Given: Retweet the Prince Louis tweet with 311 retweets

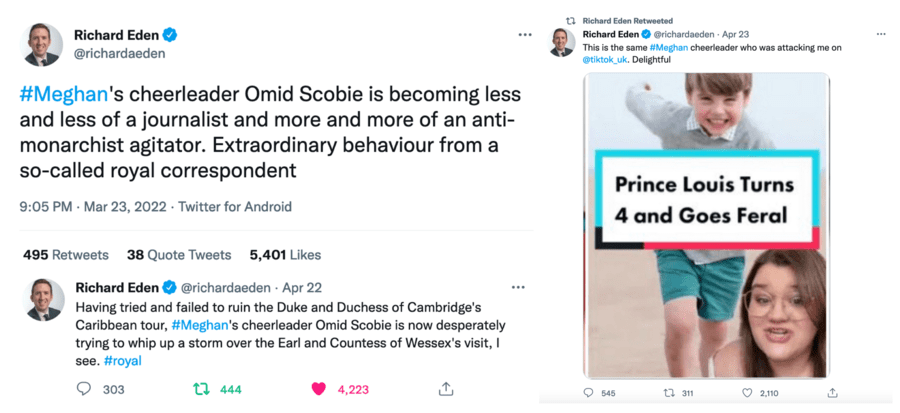Looking at the screenshot, I should tap(670, 393).
